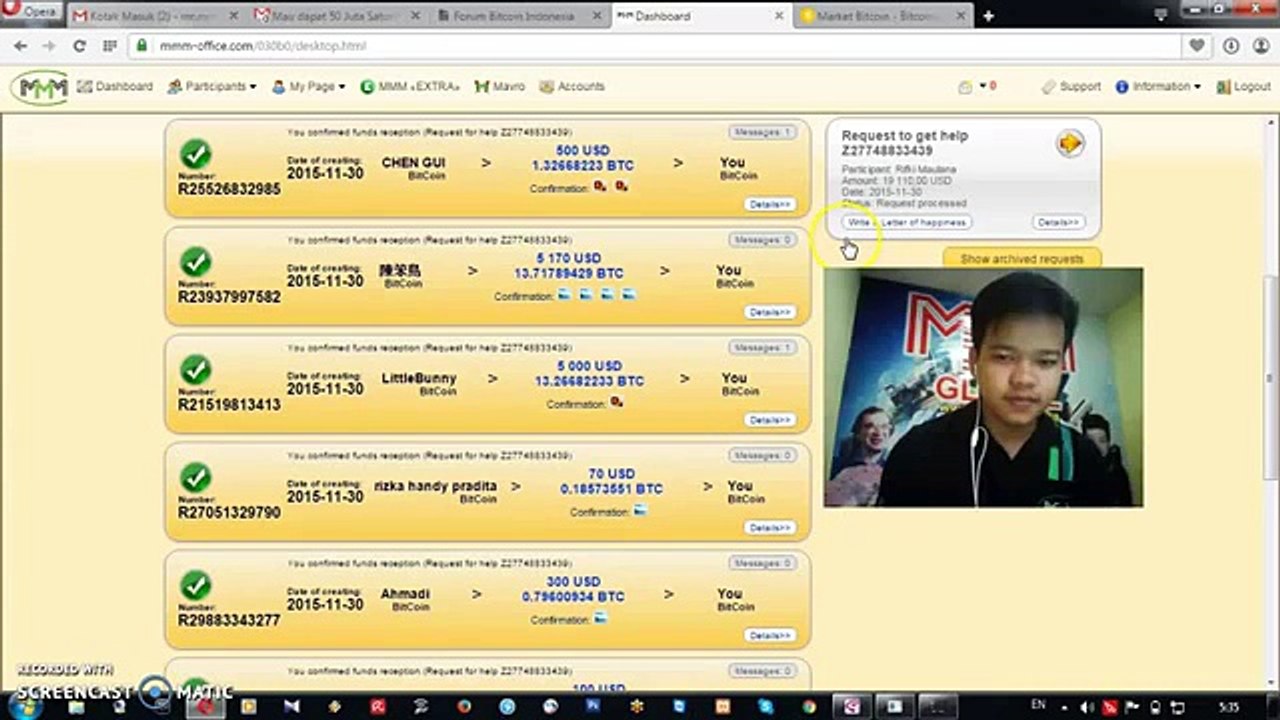Switch to the Mau dapat 50 Juta tab
The width and height of the screenshot is (1280, 720).
(340, 16)
